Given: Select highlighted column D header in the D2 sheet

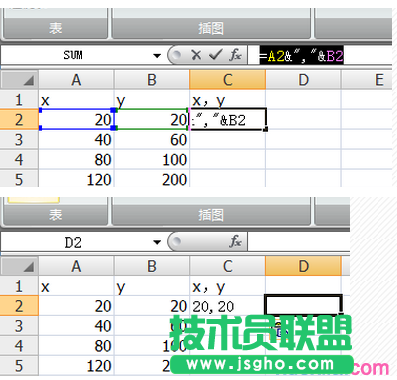Looking at the screenshot, I should click(x=303, y=266).
